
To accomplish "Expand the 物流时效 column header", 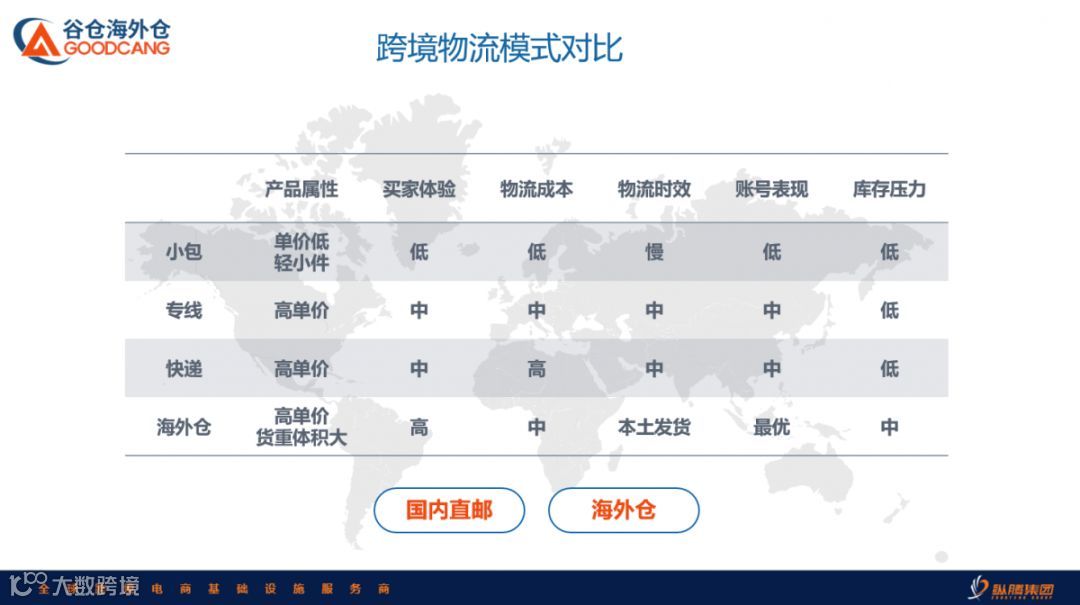I will coord(655,188).
